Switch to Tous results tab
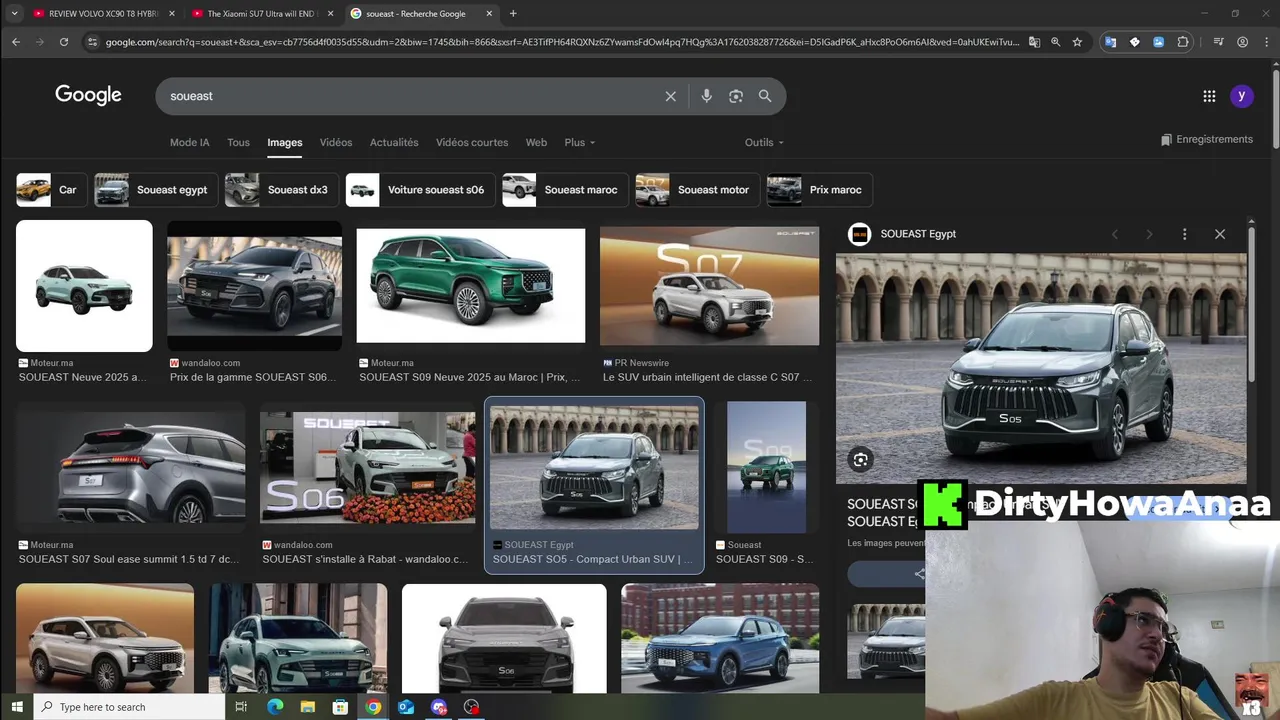1280x720 pixels. coord(238,142)
